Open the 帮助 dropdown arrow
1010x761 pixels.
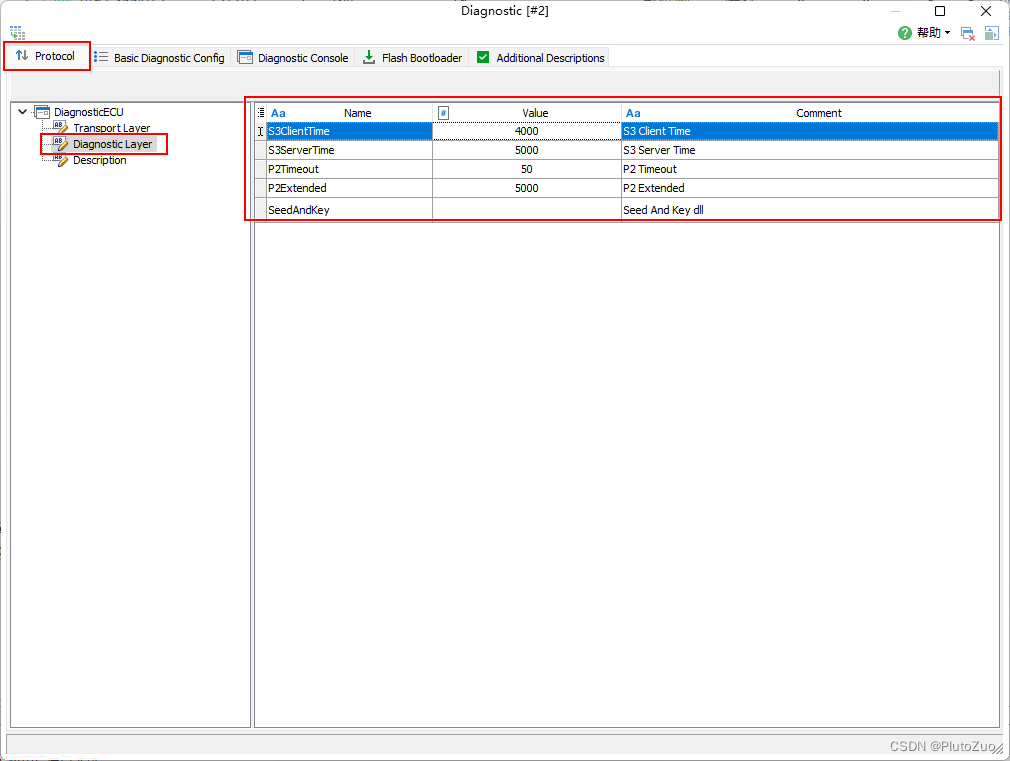pyautogui.click(x=948, y=33)
